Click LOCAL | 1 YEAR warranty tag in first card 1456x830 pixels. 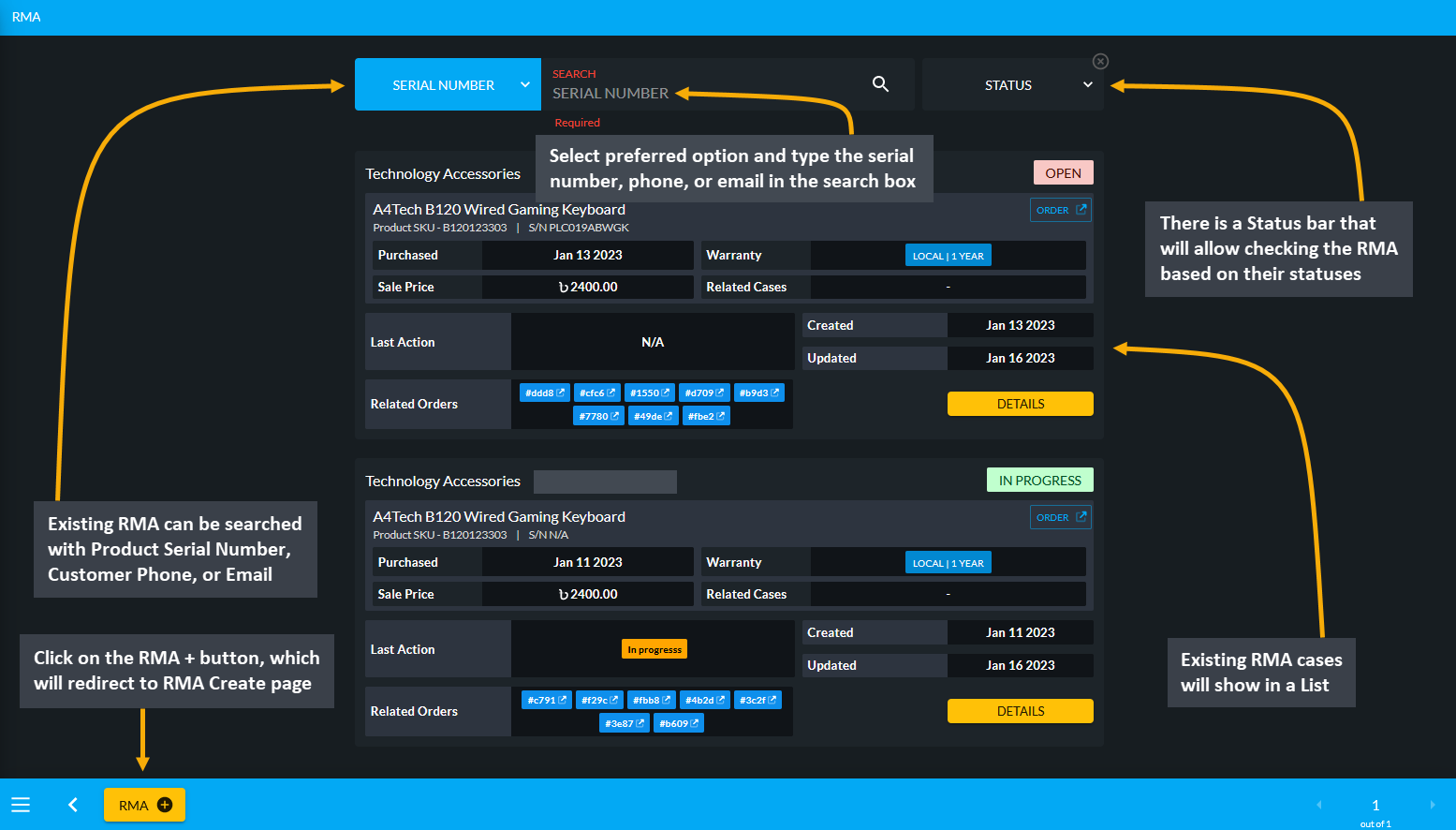(x=949, y=256)
